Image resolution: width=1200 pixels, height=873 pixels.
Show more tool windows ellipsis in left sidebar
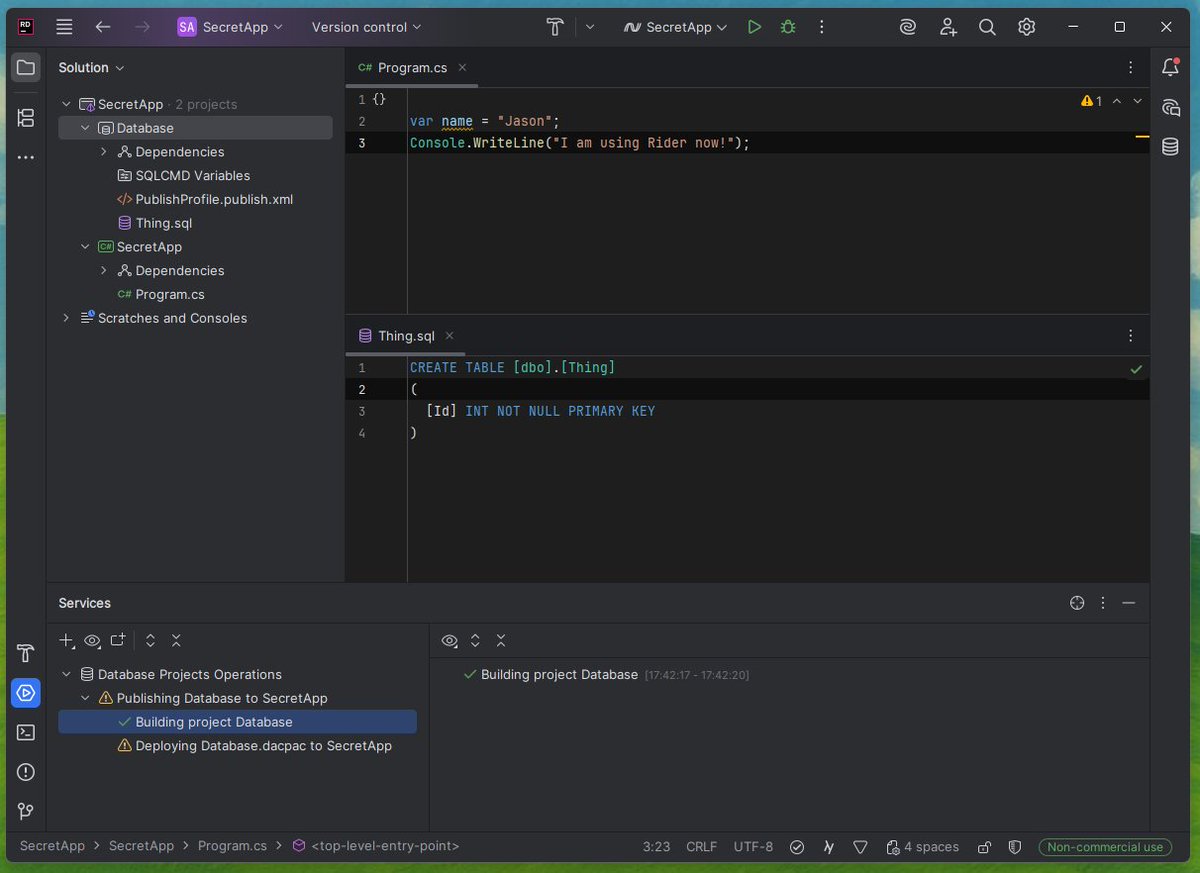(26, 157)
